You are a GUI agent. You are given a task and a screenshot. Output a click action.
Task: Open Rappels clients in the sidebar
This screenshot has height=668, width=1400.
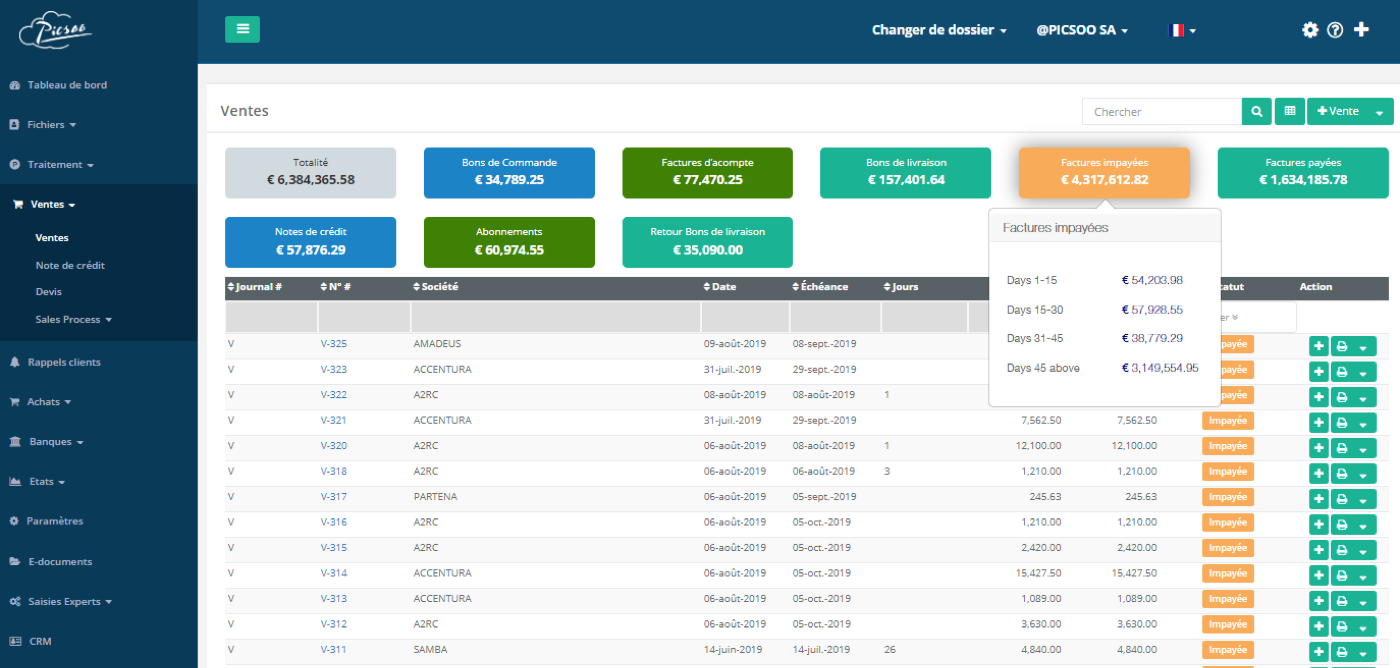point(64,362)
